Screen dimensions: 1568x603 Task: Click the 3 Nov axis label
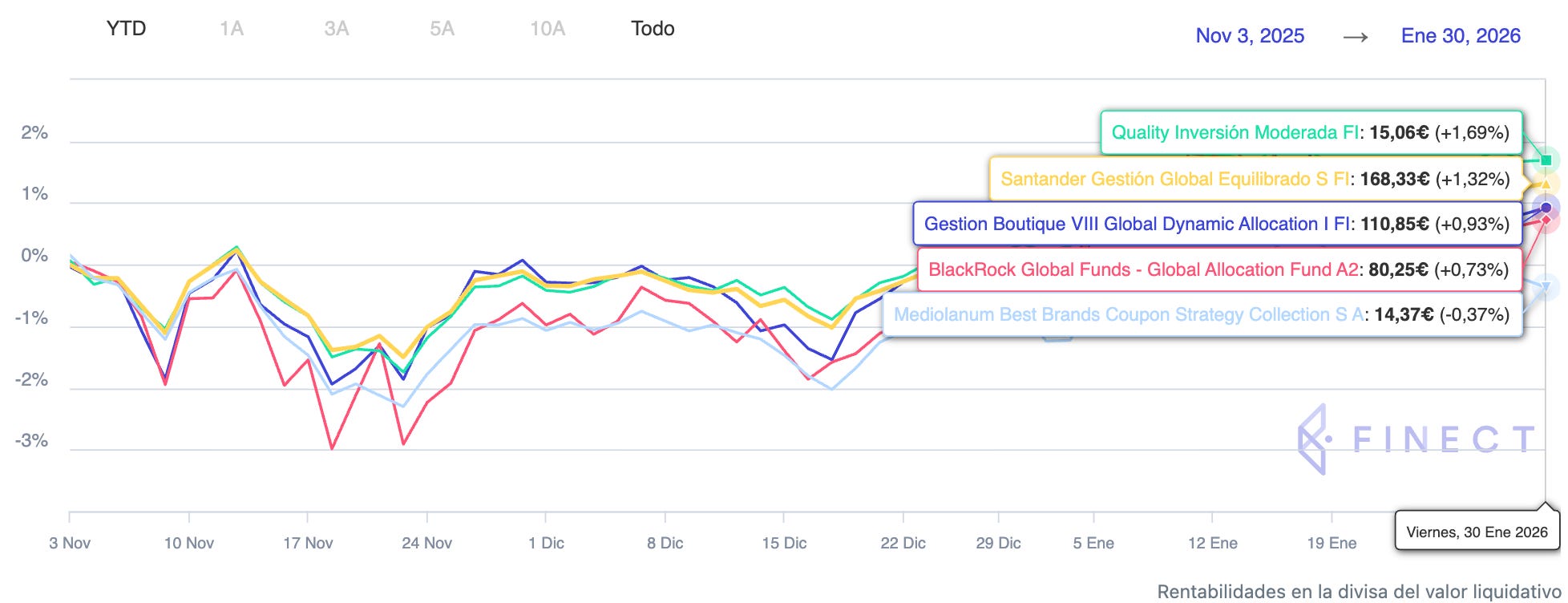70,544
